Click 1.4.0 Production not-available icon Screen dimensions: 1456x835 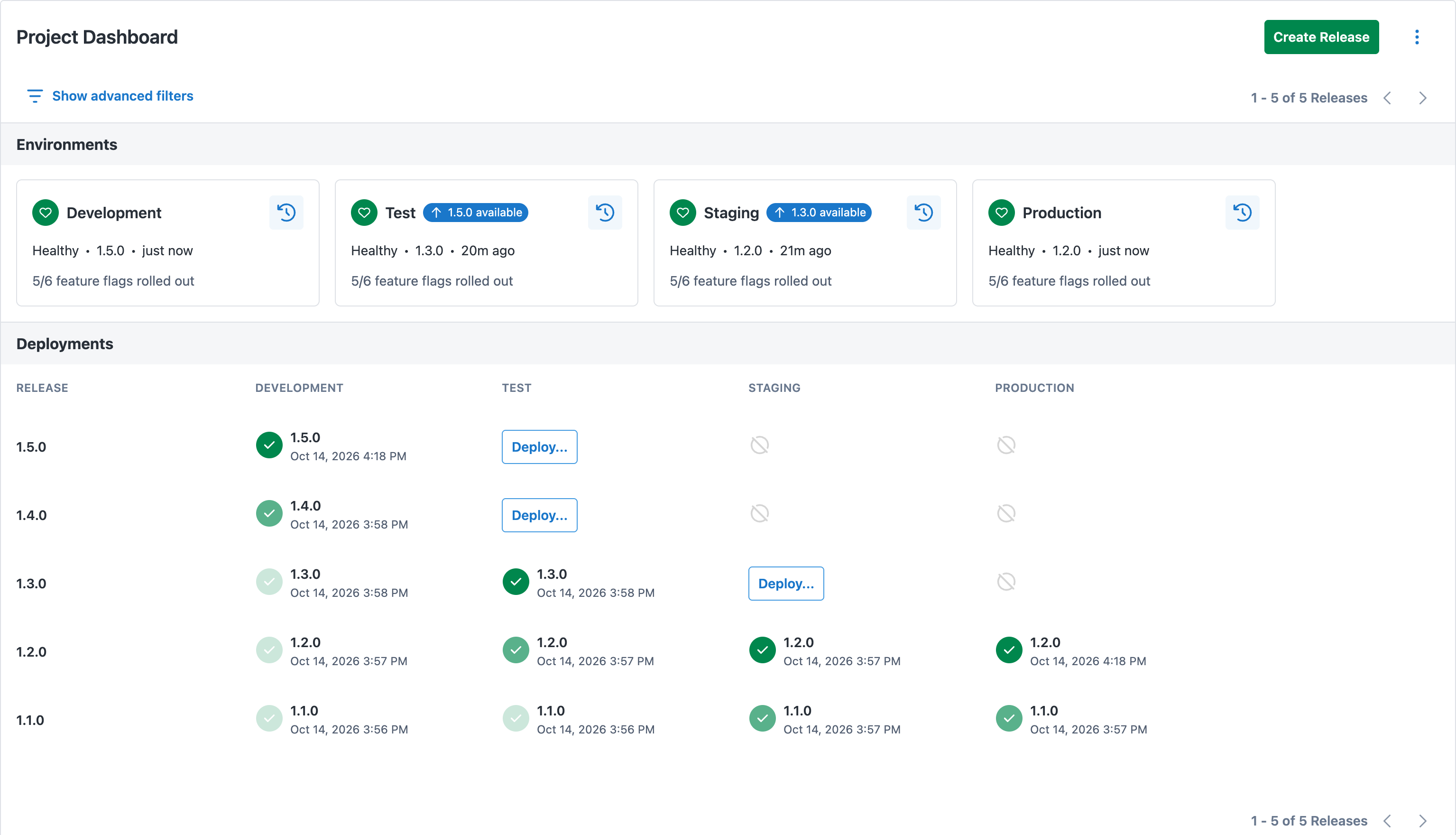[x=1006, y=513]
